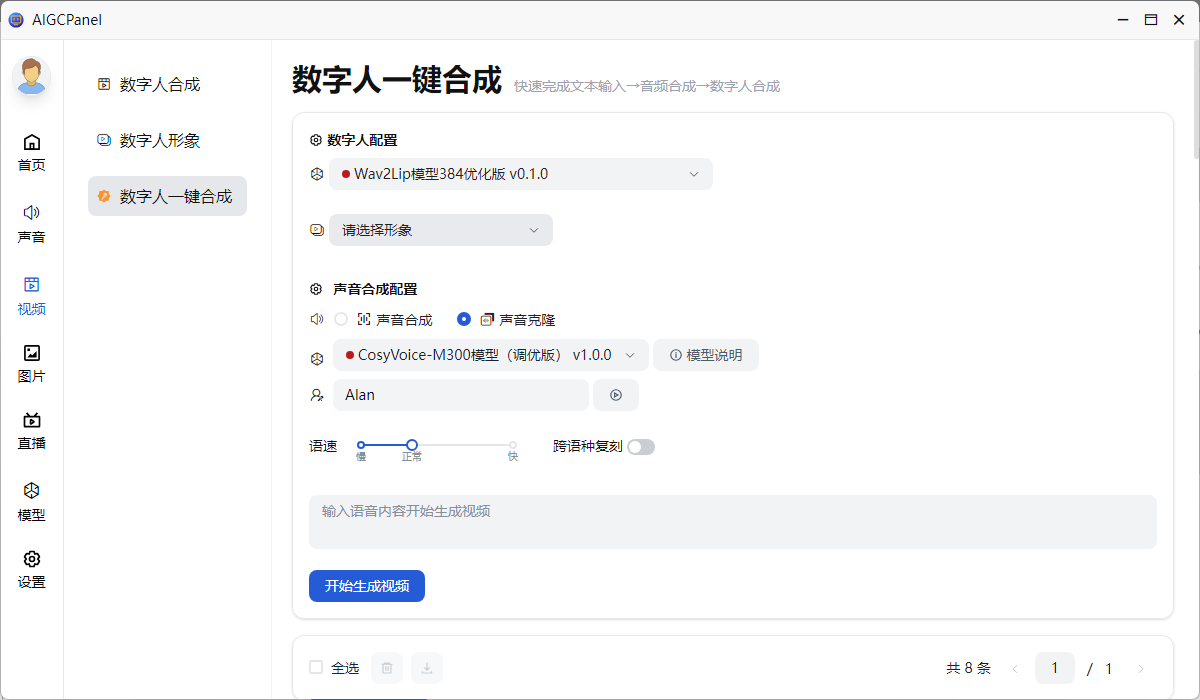Play the Alan voice preview
This screenshot has height=700, width=1200.
pos(616,395)
